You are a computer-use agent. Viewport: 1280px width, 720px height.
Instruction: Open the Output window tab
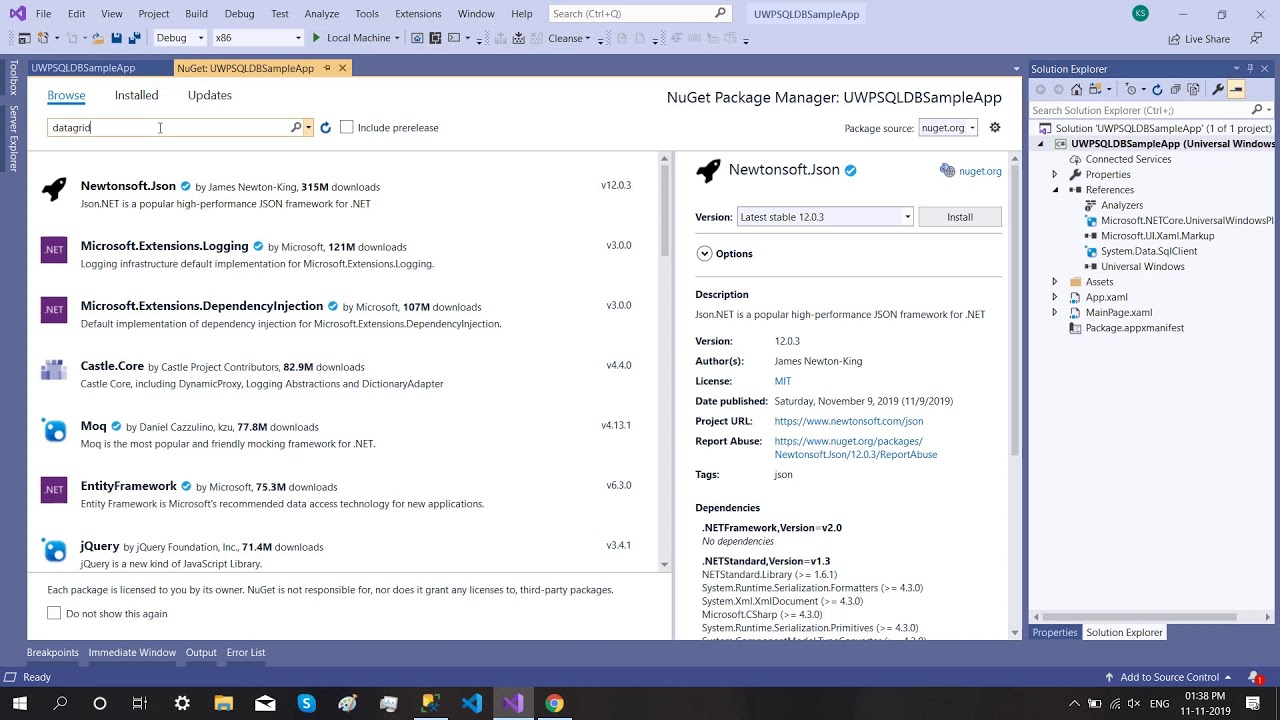click(x=201, y=652)
